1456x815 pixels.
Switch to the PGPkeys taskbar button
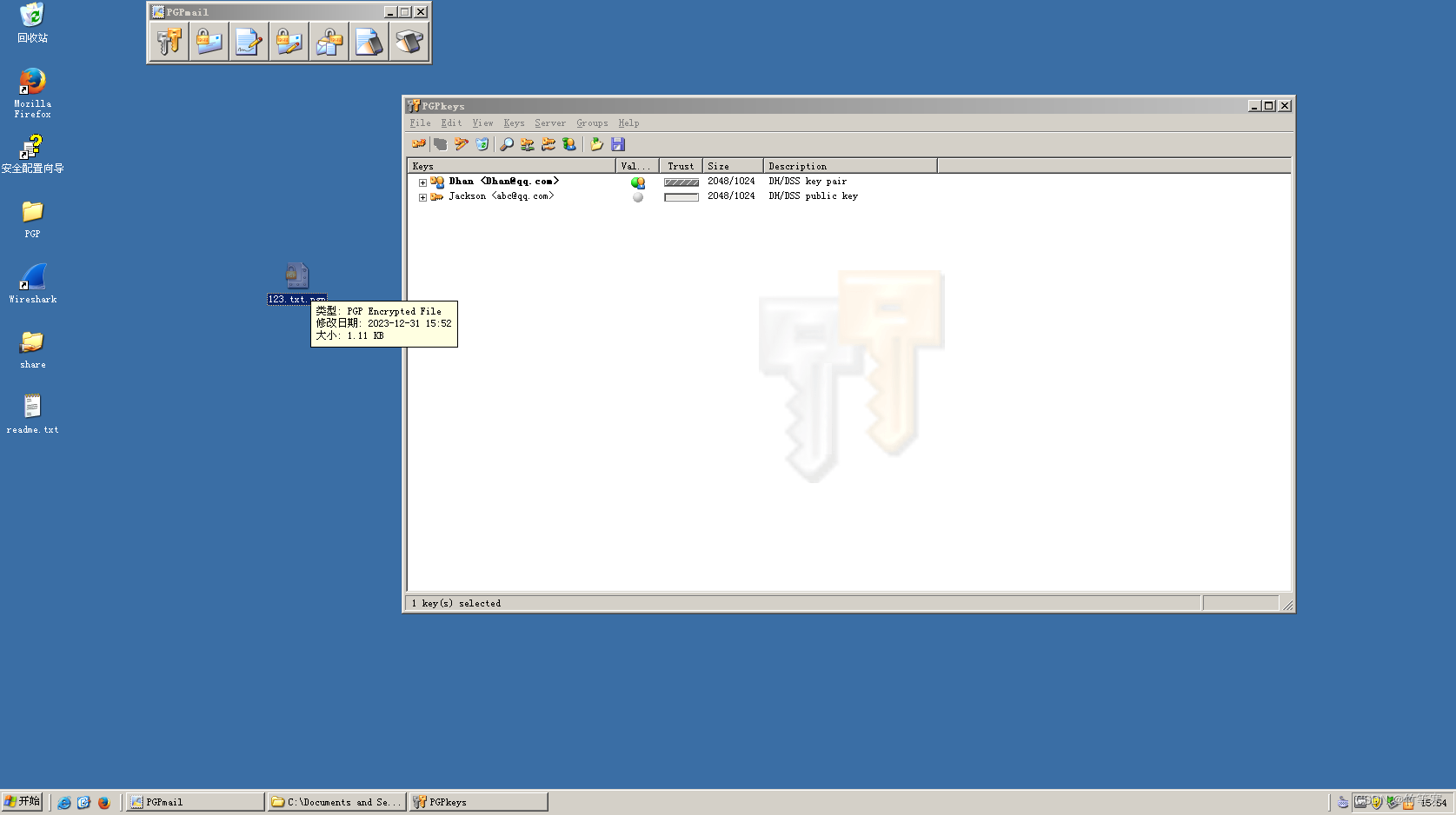(x=479, y=802)
